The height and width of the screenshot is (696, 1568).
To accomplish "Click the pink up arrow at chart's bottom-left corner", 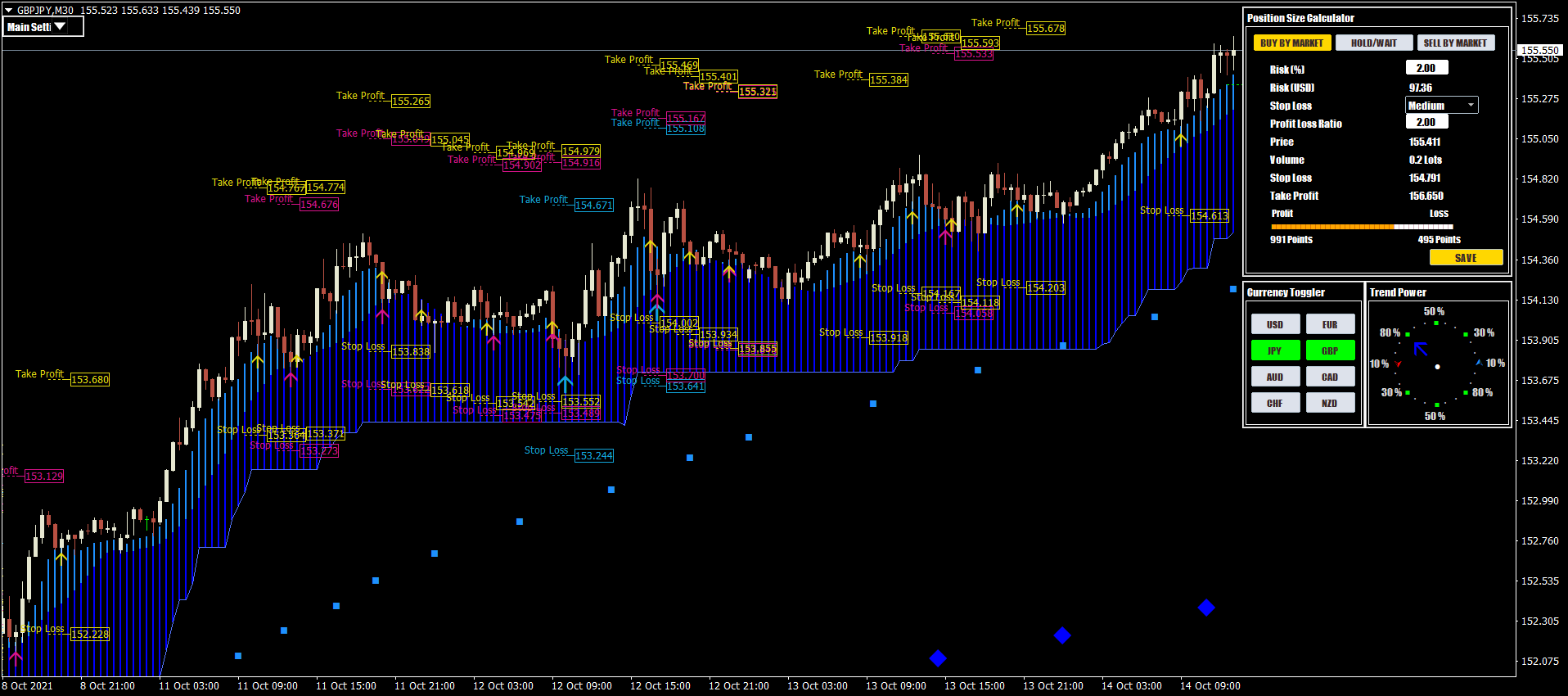I will point(15,658).
